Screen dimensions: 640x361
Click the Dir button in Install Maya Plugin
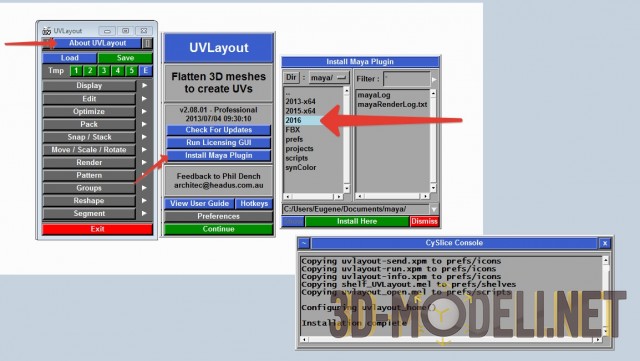coord(291,78)
